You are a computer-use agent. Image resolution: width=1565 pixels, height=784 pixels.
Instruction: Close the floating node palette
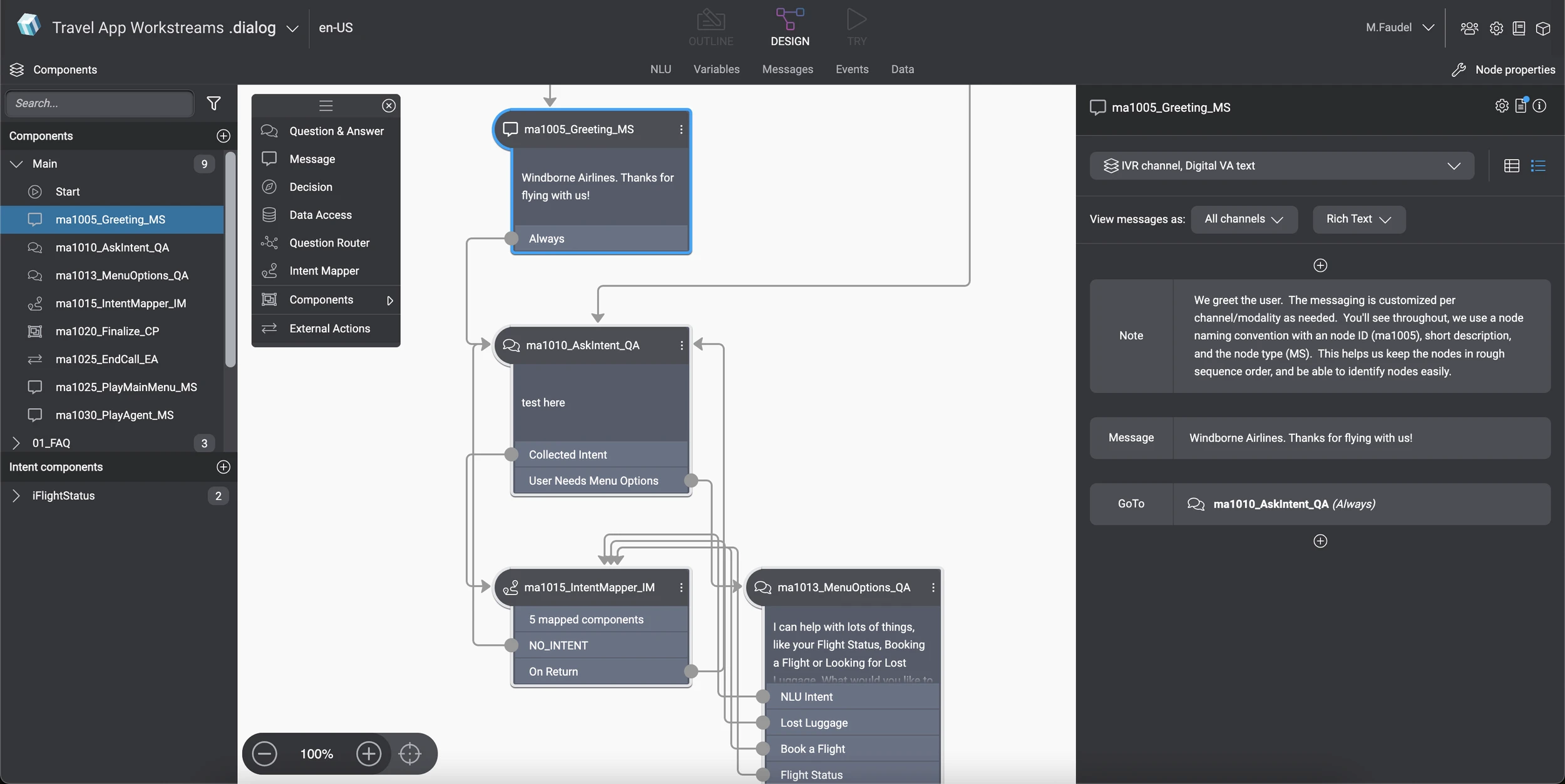389,106
